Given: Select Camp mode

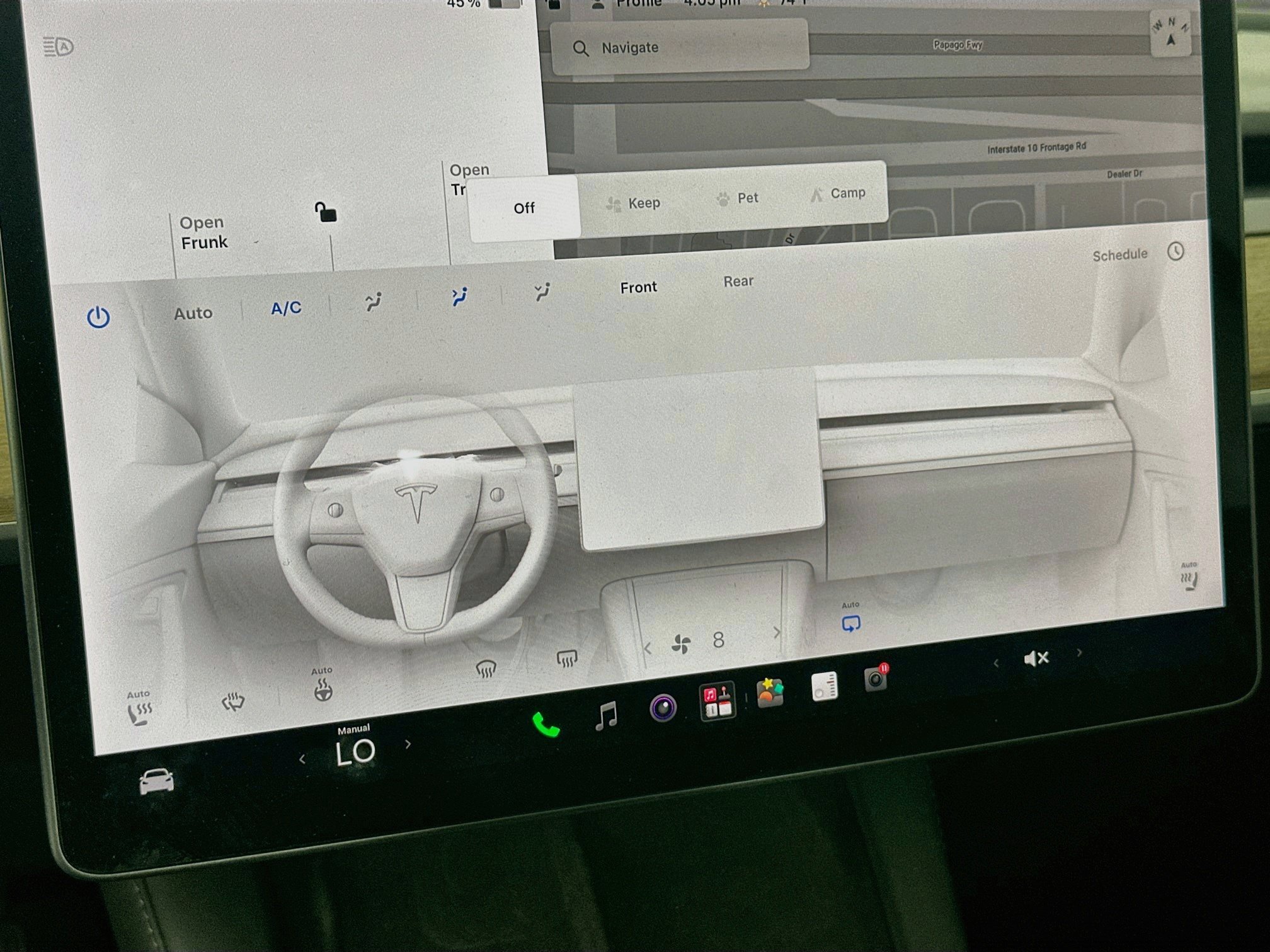Looking at the screenshot, I should tap(837, 193).
